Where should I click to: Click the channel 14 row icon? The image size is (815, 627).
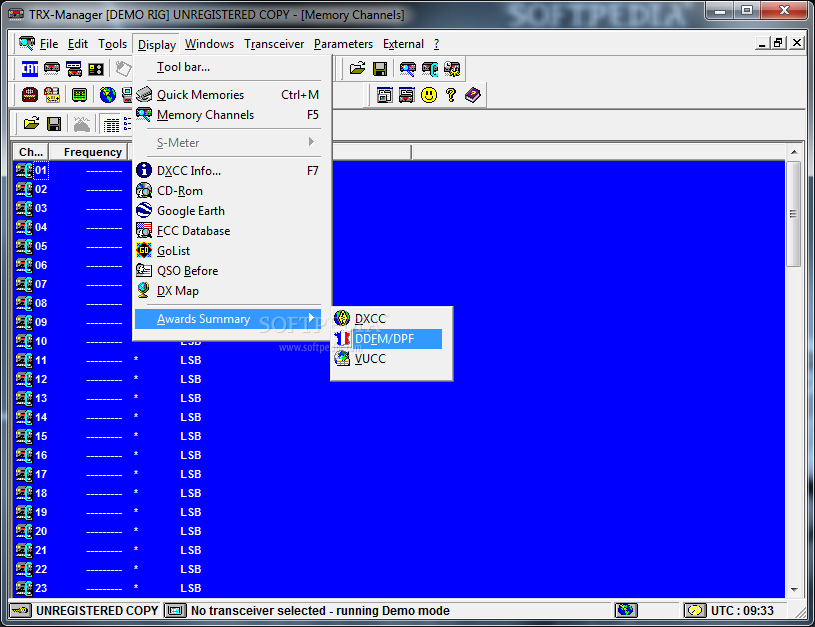[x=24, y=417]
